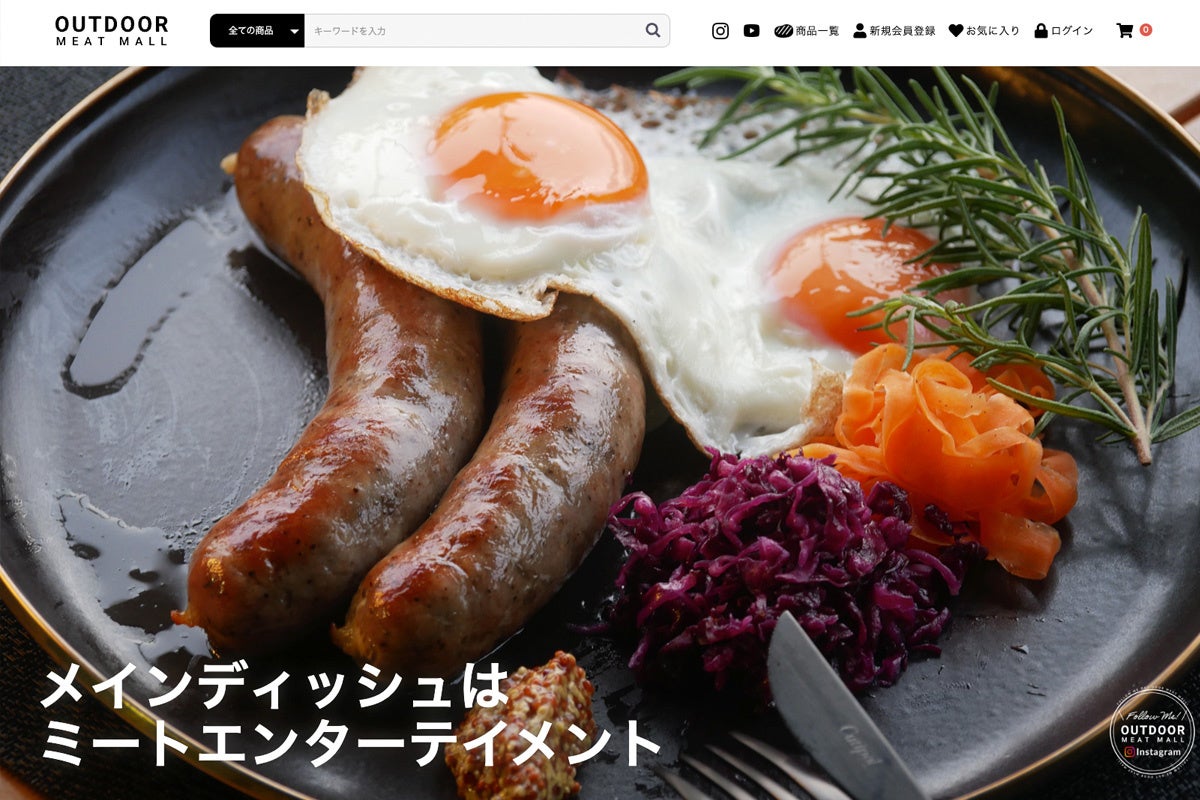
Task: Click the red cart count badge
Action: (1146, 30)
